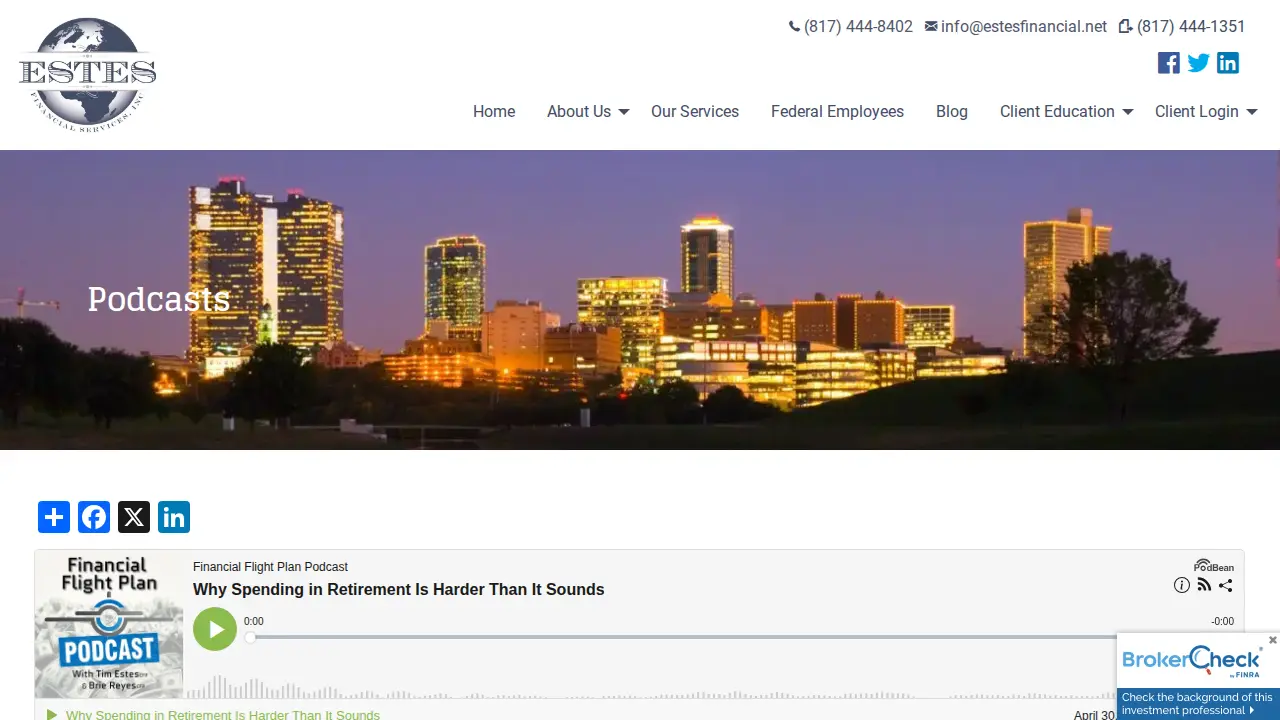
Task: Expand the Client Login dropdown arrow
Action: click(x=1251, y=112)
